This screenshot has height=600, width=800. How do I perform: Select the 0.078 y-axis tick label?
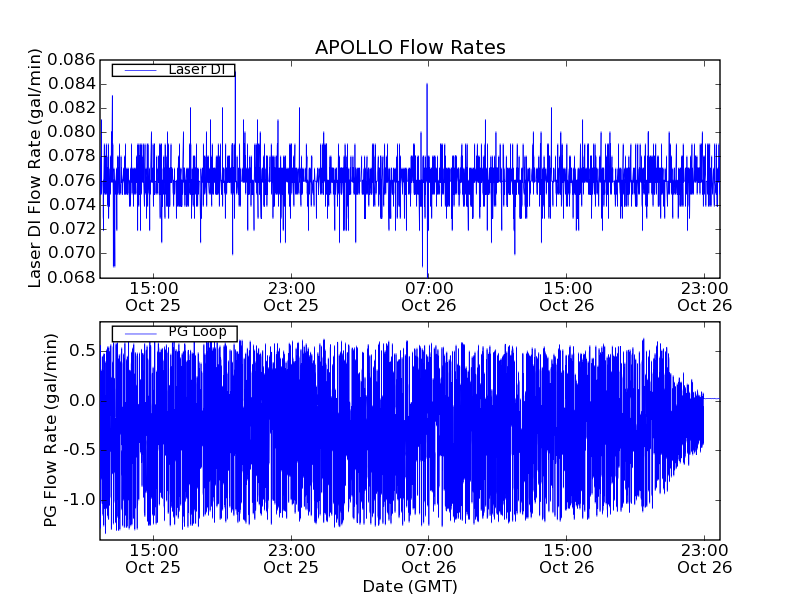[x=71, y=156]
